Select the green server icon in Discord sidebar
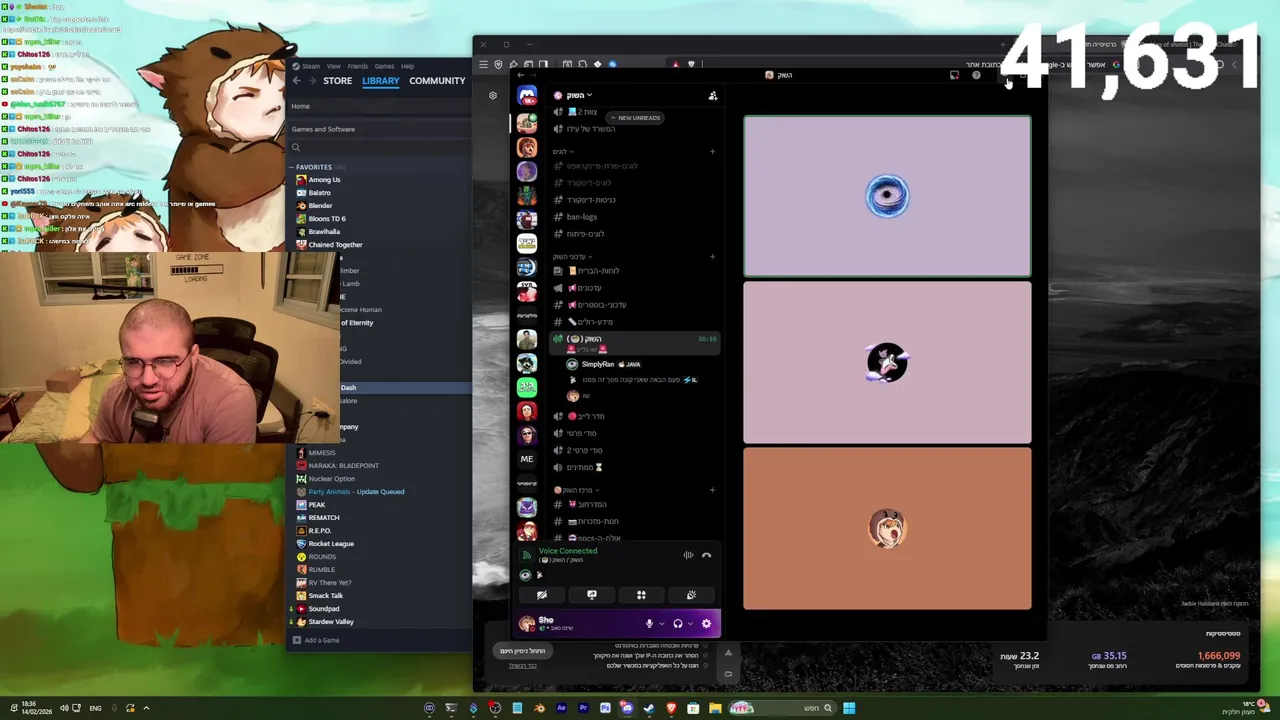The image size is (1280, 720). point(527,387)
